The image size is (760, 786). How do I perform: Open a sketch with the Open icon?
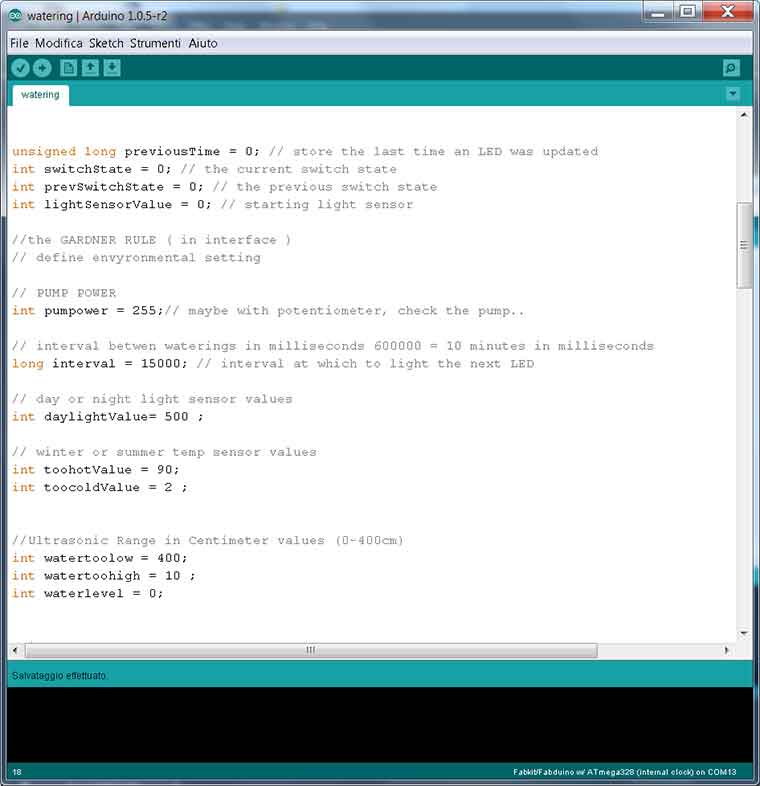90,68
